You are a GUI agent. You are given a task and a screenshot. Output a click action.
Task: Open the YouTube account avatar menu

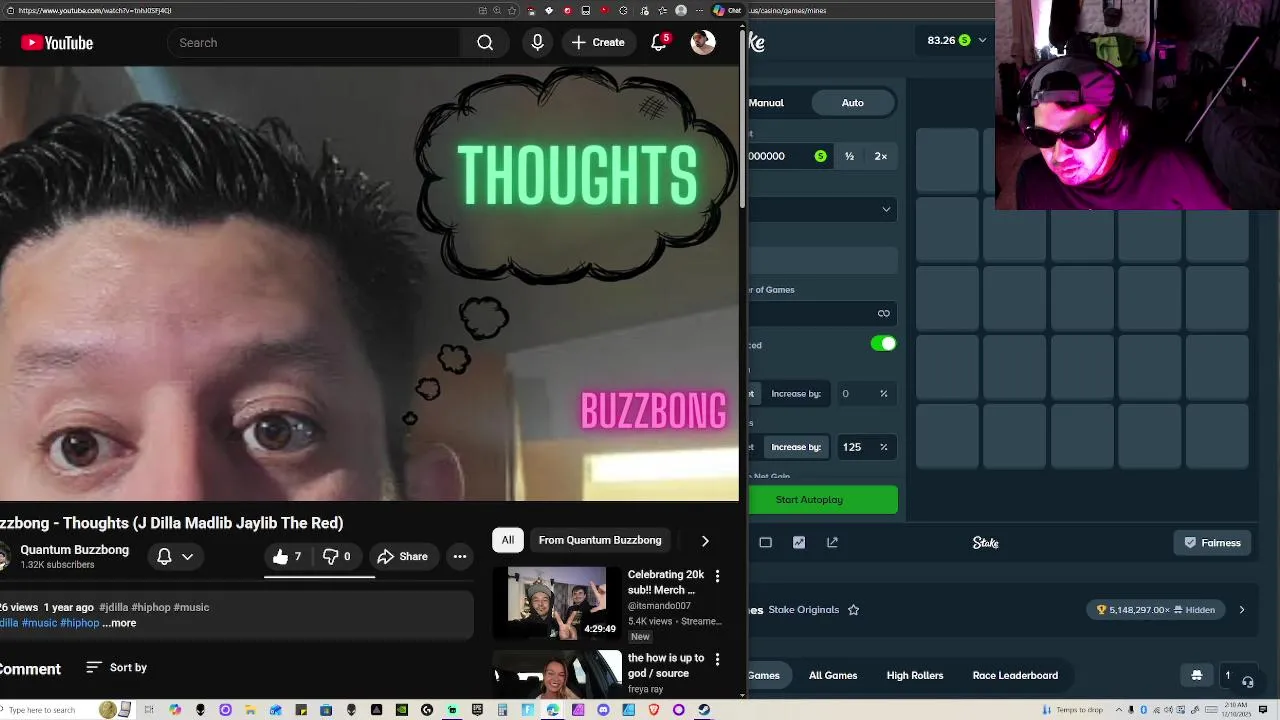pyautogui.click(x=703, y=43)
